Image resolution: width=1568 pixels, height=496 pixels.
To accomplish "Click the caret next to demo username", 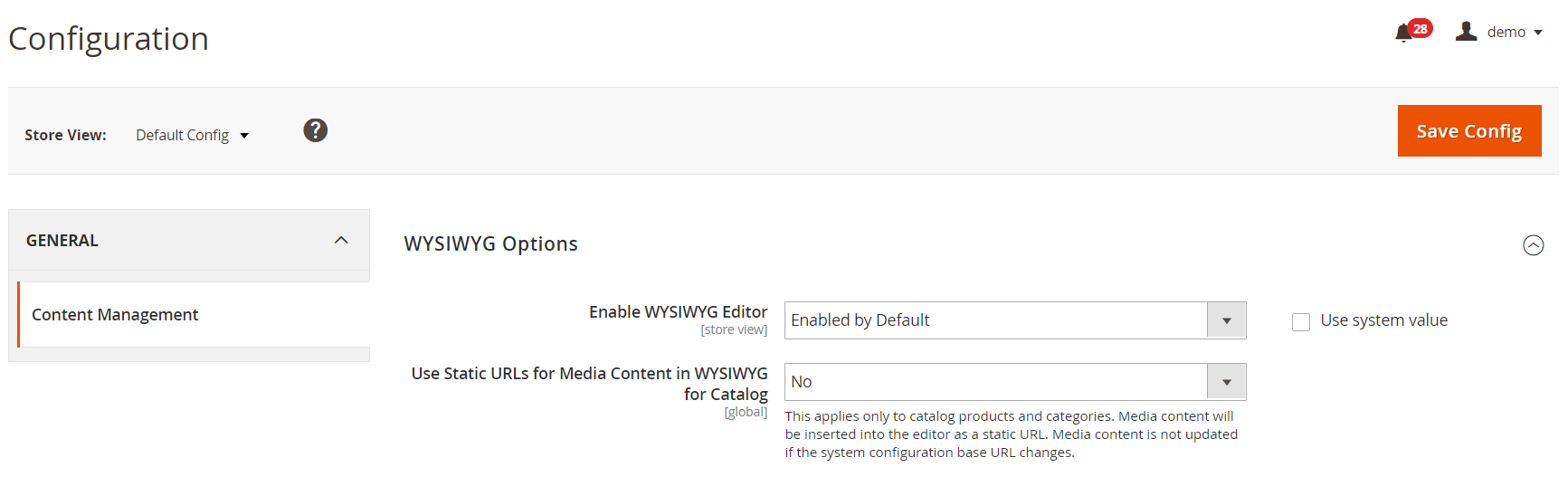I will pyautogui.click(x=1538, y=33).
